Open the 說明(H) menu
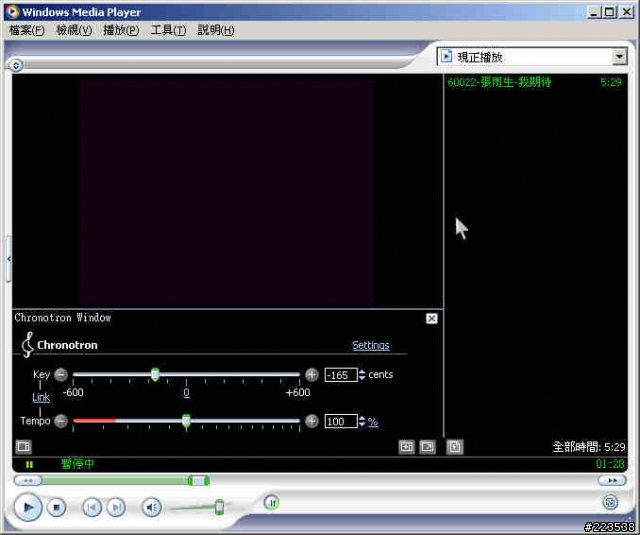 pos(216,30)
